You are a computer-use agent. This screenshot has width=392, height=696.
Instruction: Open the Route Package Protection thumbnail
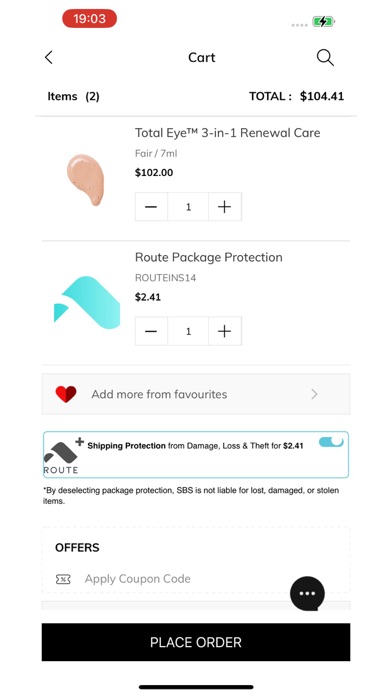(x=87, y=303)
